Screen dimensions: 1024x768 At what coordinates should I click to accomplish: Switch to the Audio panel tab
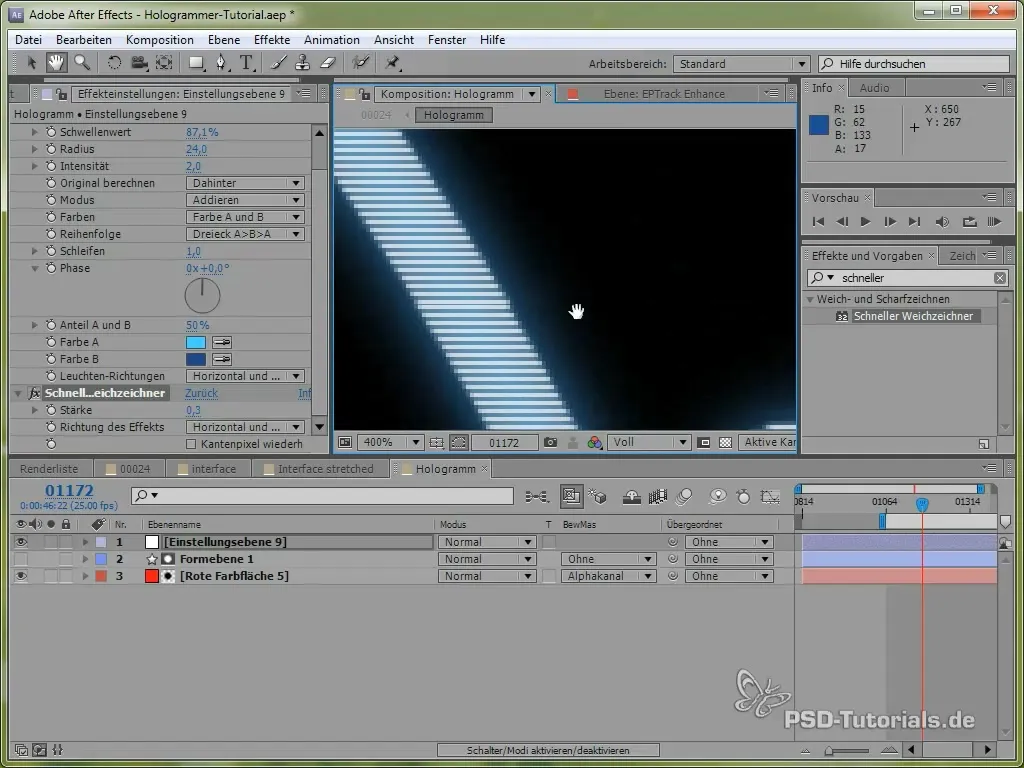point(874,88)
